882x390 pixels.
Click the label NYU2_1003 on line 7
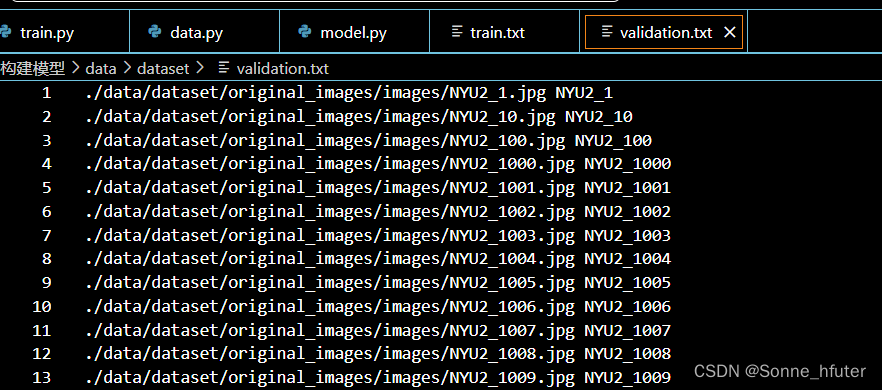[628, 235]
